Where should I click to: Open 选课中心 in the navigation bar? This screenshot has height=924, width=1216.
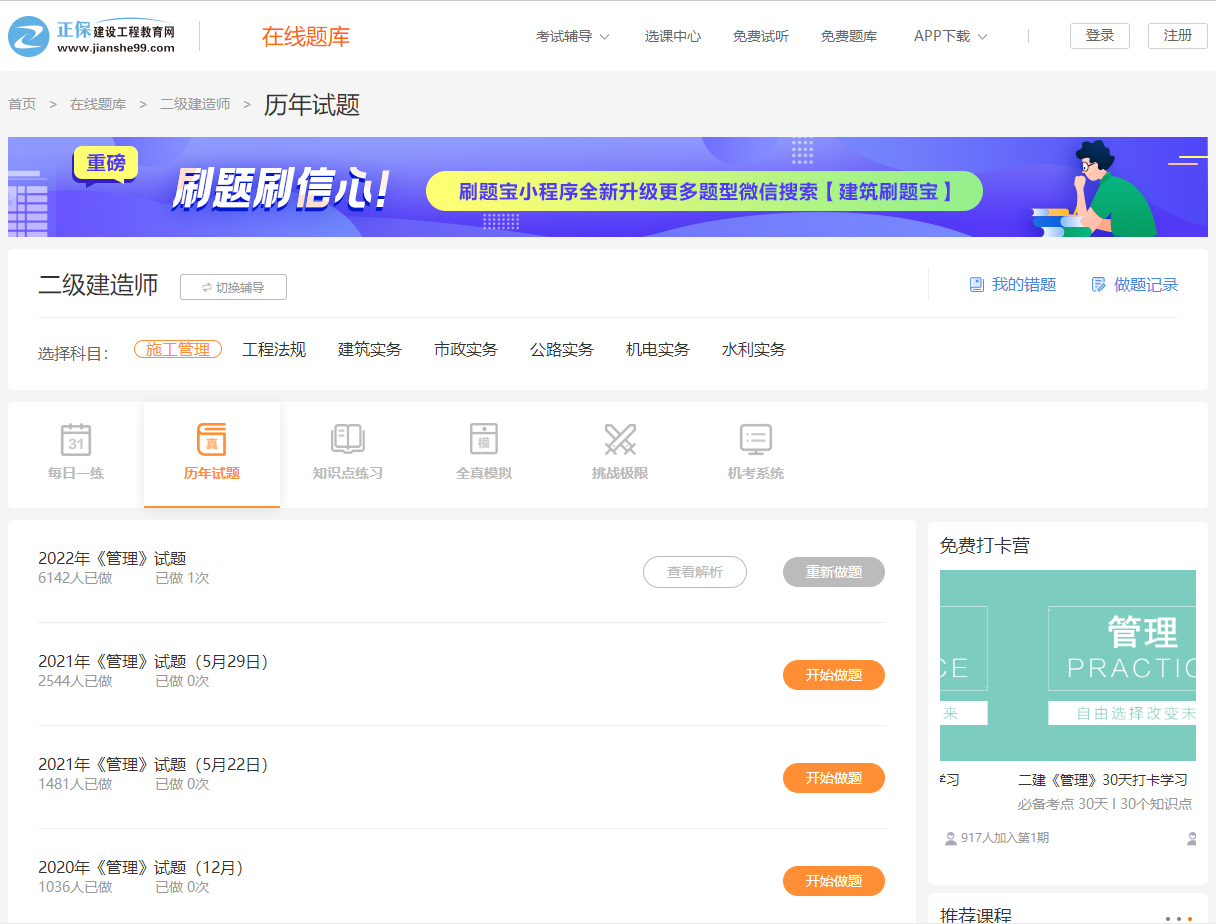673,34
